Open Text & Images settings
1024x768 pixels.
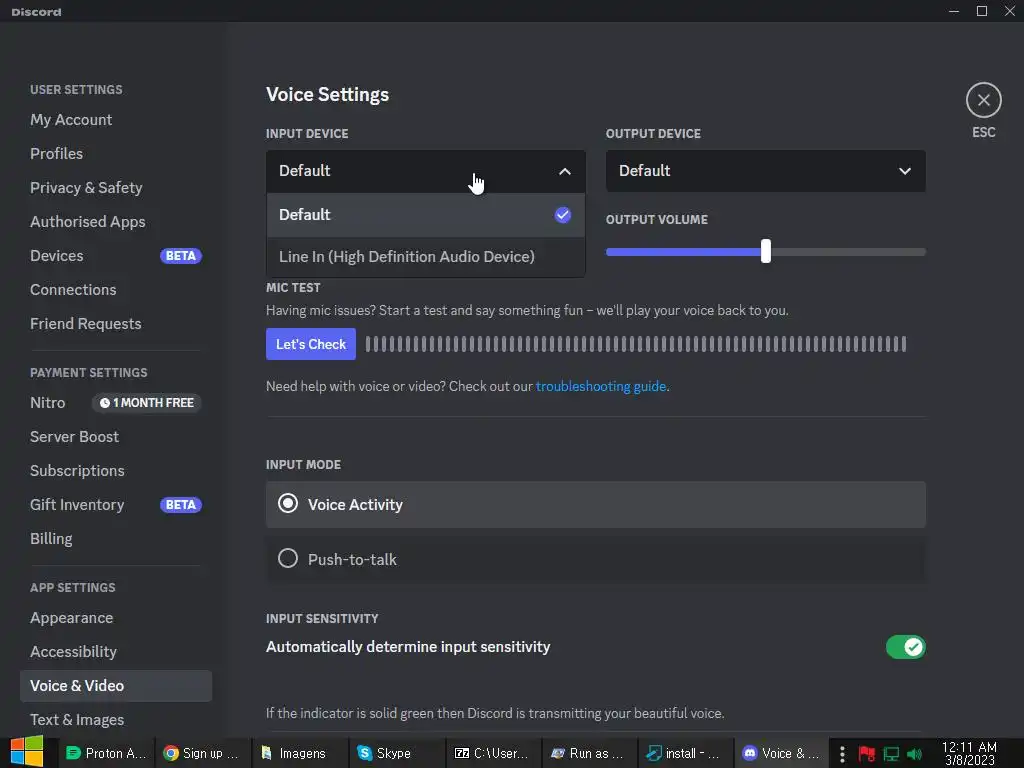77,720
